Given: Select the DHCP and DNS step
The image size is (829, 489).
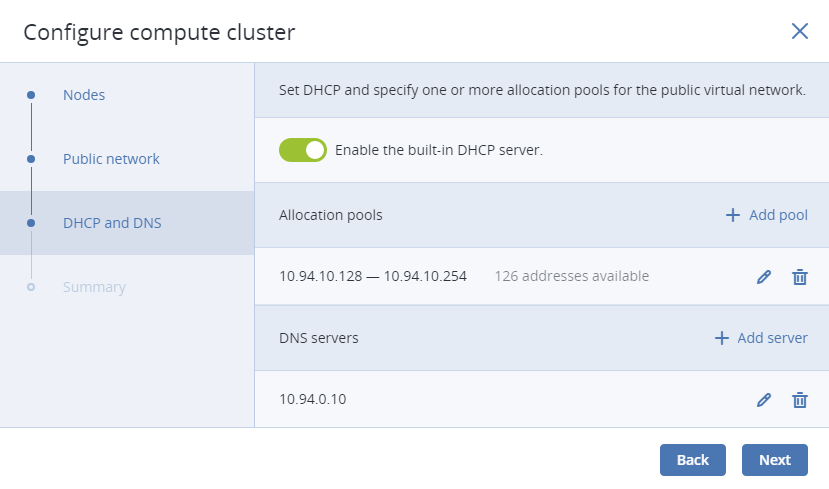Looking at the screenshot, I should click(x=112, y=223).
